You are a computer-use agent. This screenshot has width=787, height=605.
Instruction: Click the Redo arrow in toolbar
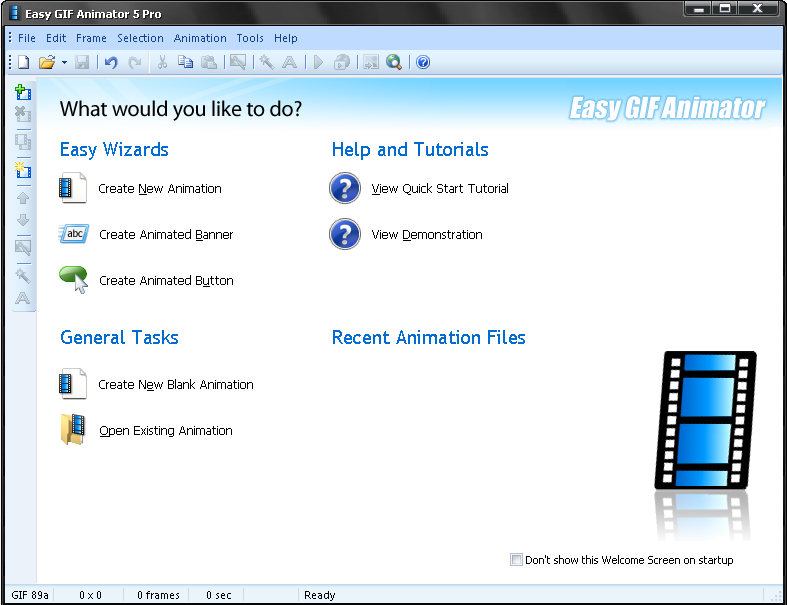tap(135, 62)
